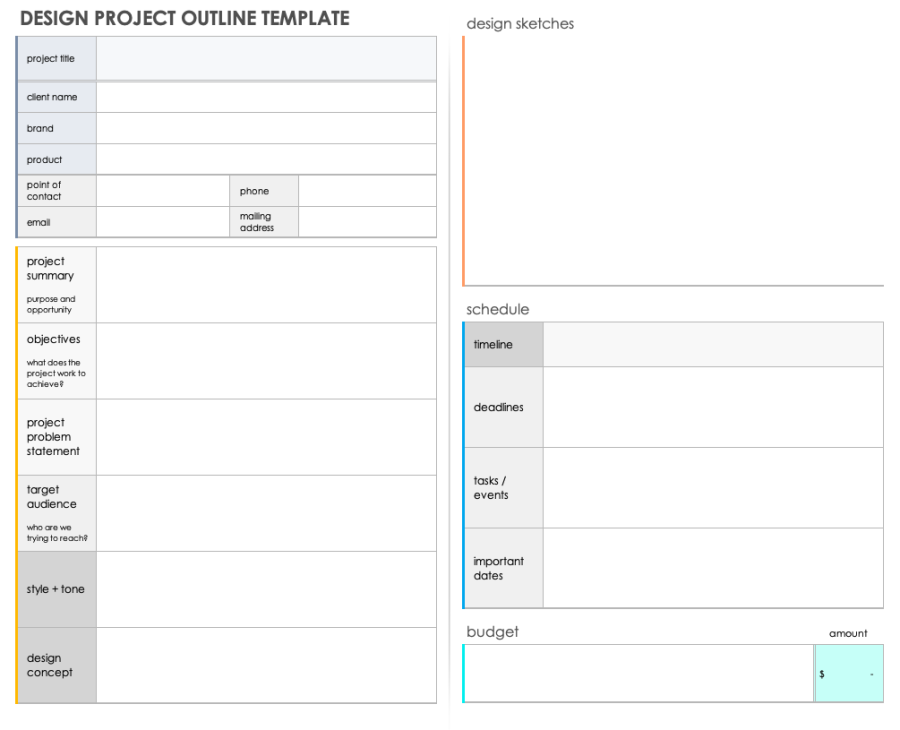Click the design sketches section heading
Screen dimensions: 900x730
[520, 23]
